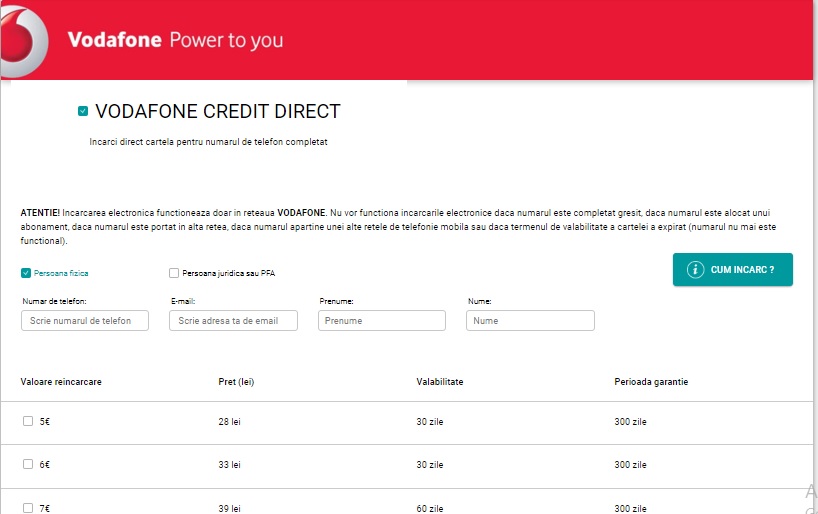818x514 pixels.
Task: Focus the E-mail address input field
Action: [x=233, y=320]
